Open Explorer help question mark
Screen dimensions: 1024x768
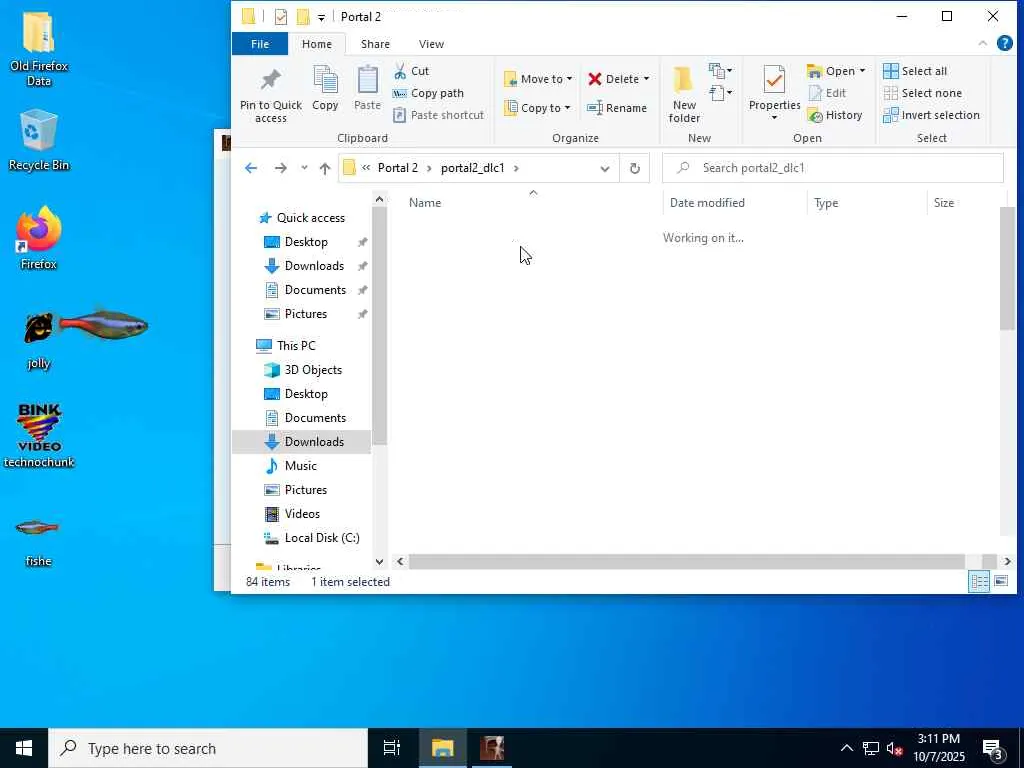pyautogui.click(x=1004, y=43)
